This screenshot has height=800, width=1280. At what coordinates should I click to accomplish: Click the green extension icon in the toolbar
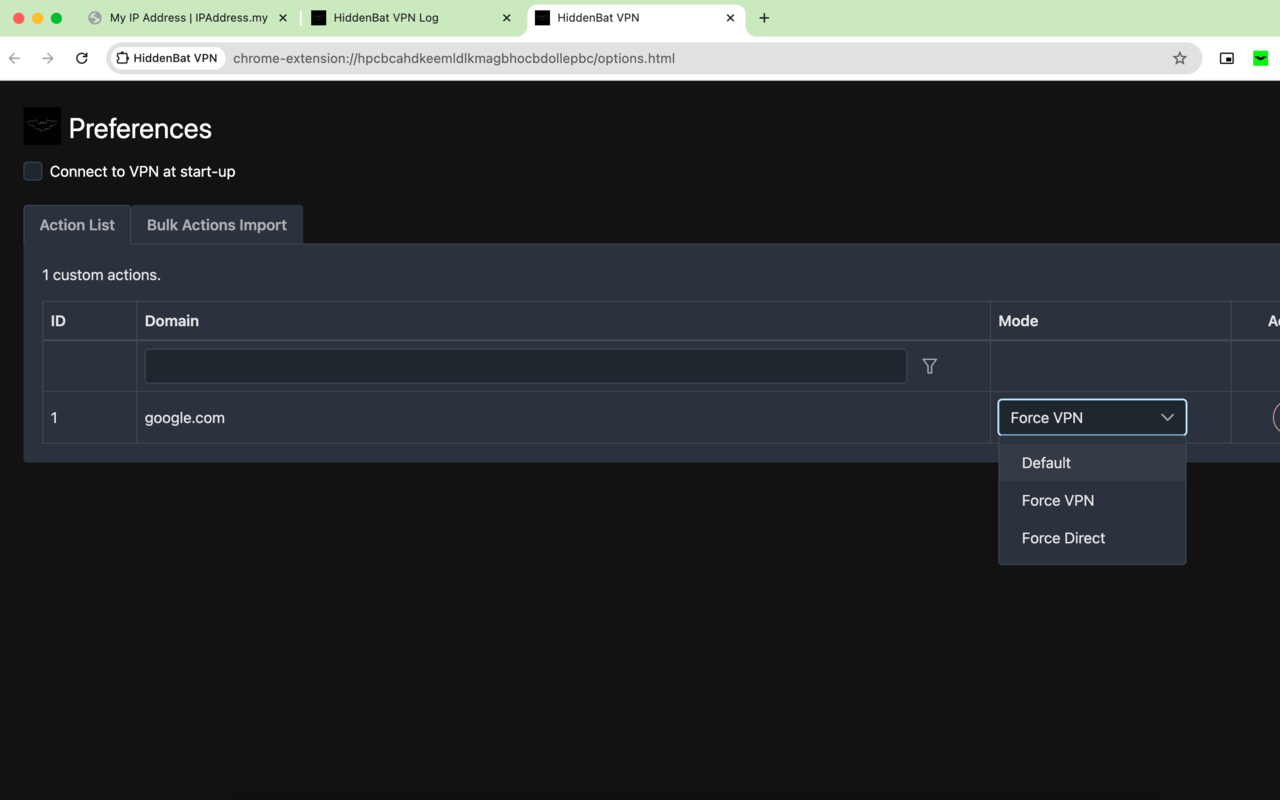(x=1261, y=58)
